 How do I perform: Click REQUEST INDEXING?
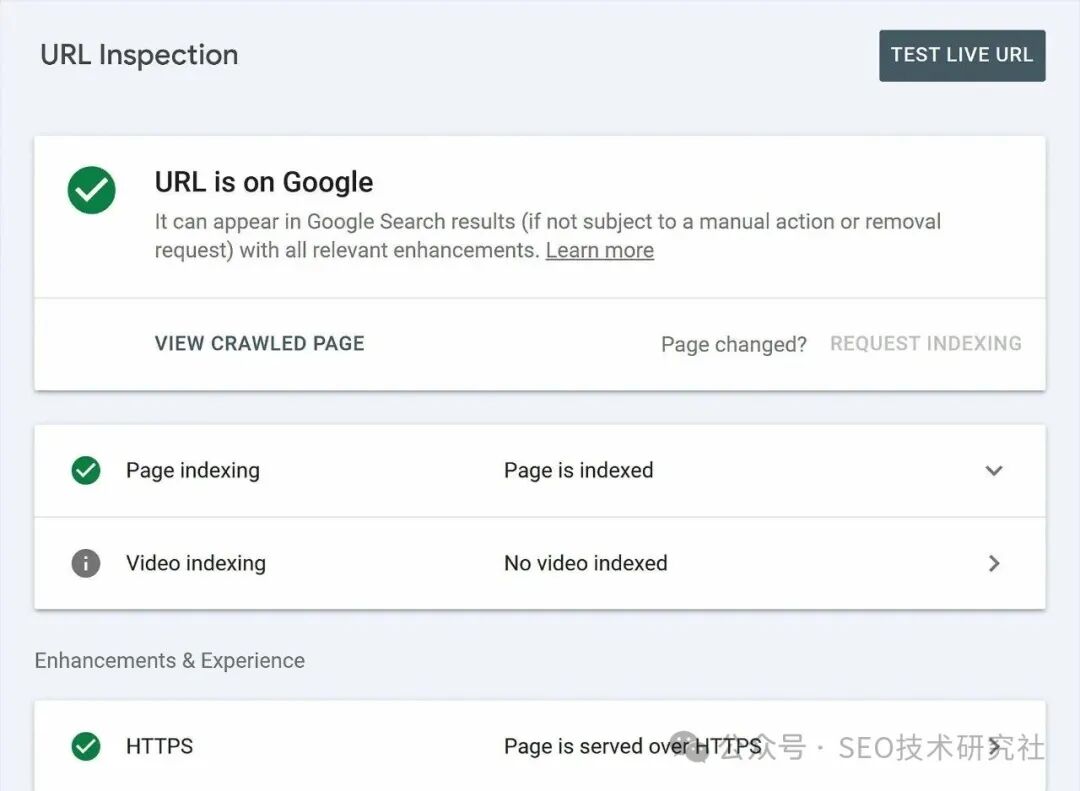point(925,343)
